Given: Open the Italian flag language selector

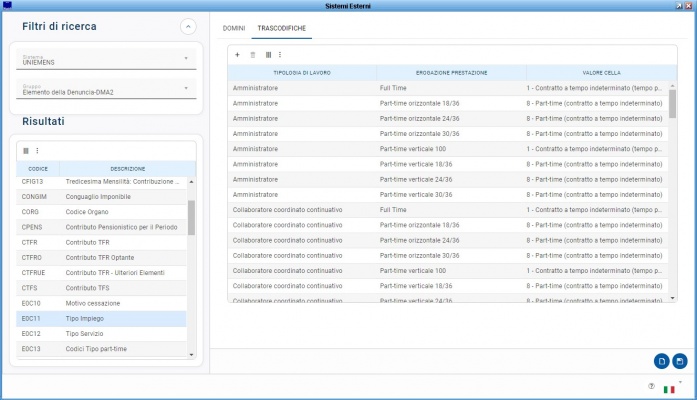Looking at the screenshot, I should click(669, 387).
